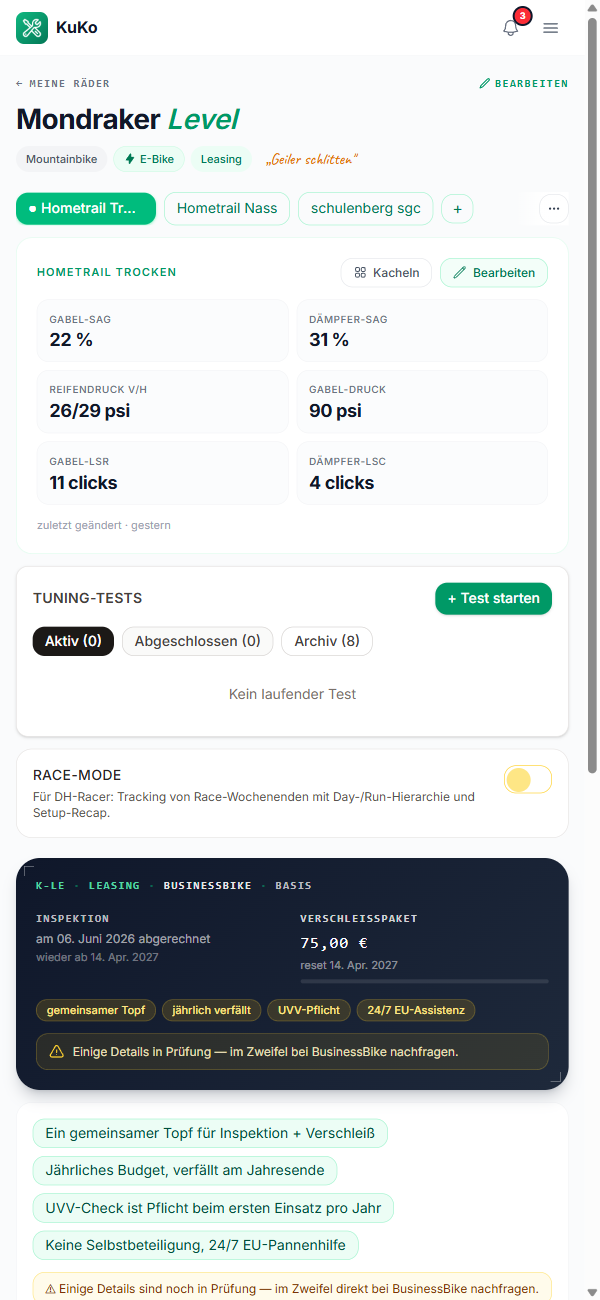Open the Gabel-Sag 22 % tile
Viewport: 600px width, 1300px height.
pos(162,331)
